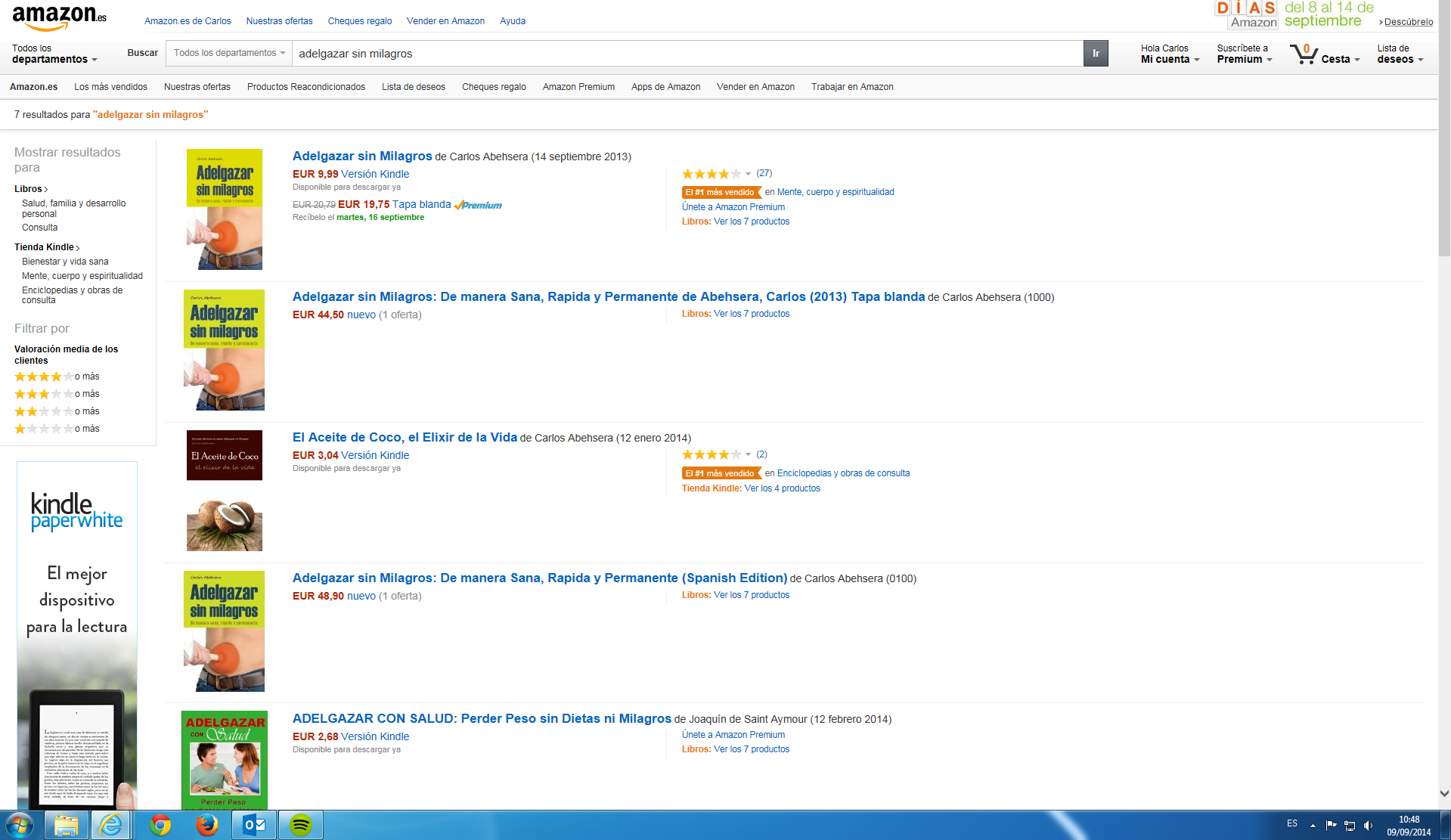Viewport: 1451px width, 840px height.
Task: Open Adelgazar sin Milagros 14 septiembre 2013 title
Action: point(362,156)
